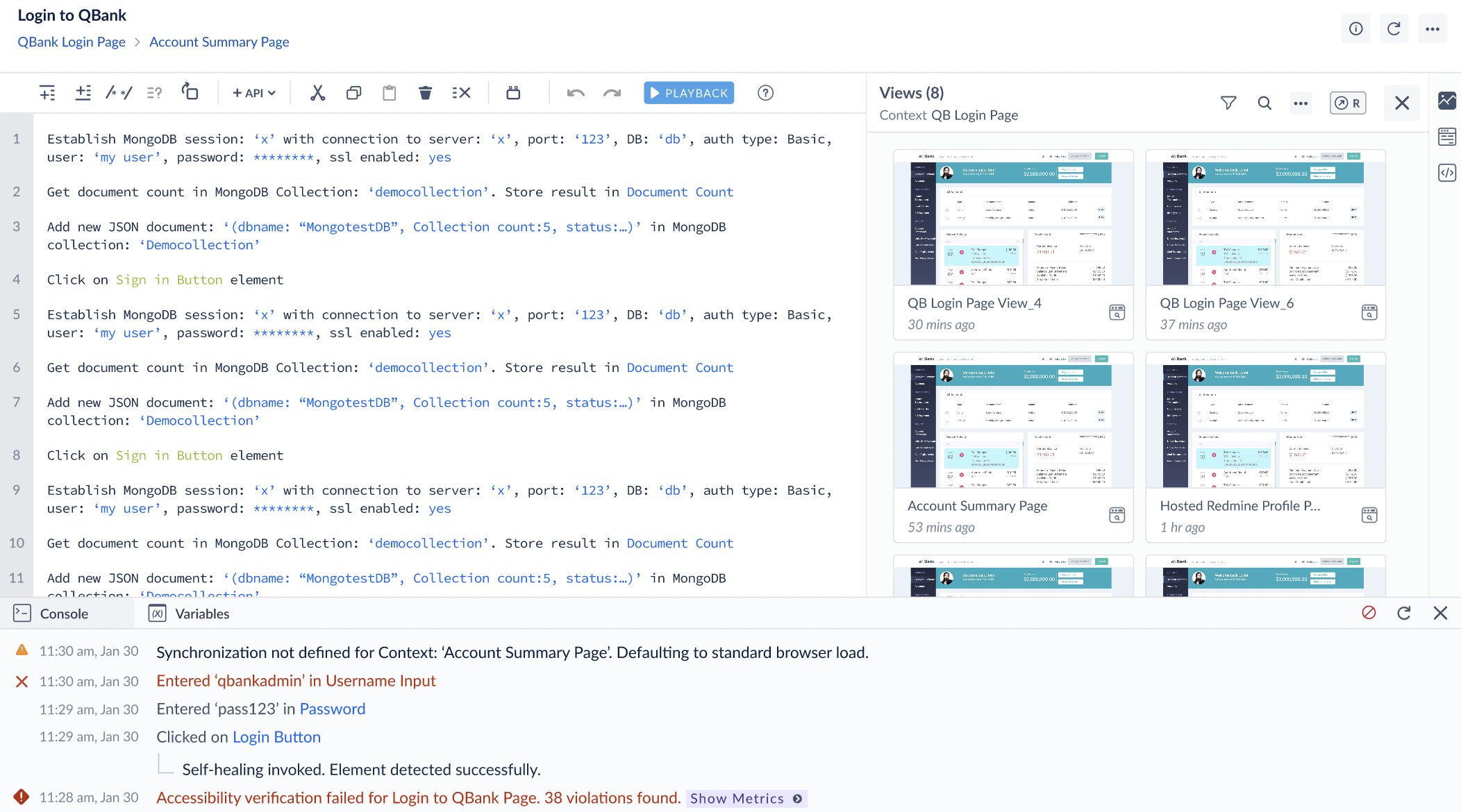Click Democollection value in step 3
Image resolution: width=1461 pixels, height=812 pixels.
[199, 245]
